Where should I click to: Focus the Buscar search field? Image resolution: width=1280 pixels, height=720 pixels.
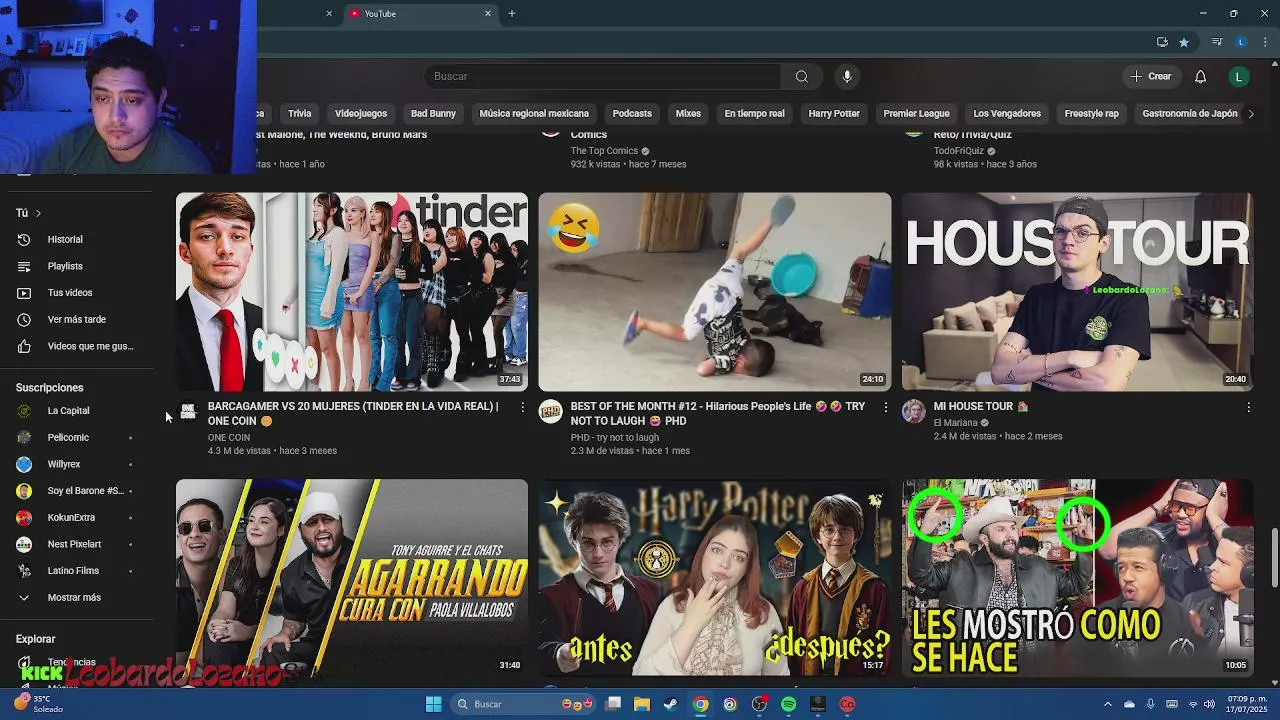603,77
